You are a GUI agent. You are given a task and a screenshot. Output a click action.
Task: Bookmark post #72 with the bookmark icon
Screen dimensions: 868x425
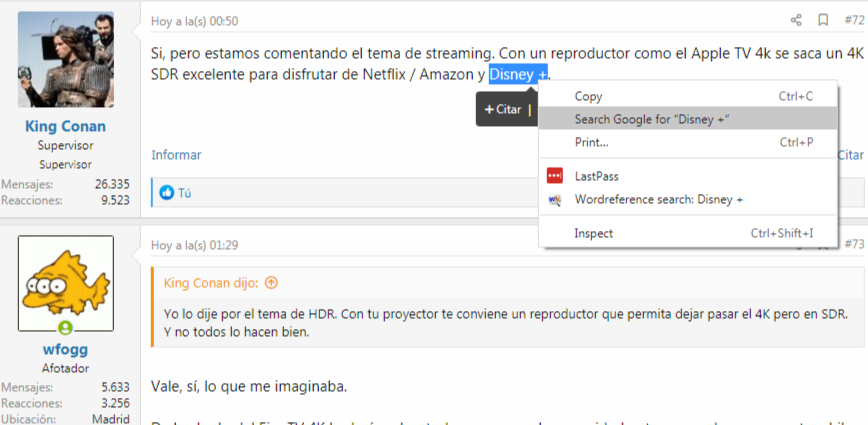[823, 20]
